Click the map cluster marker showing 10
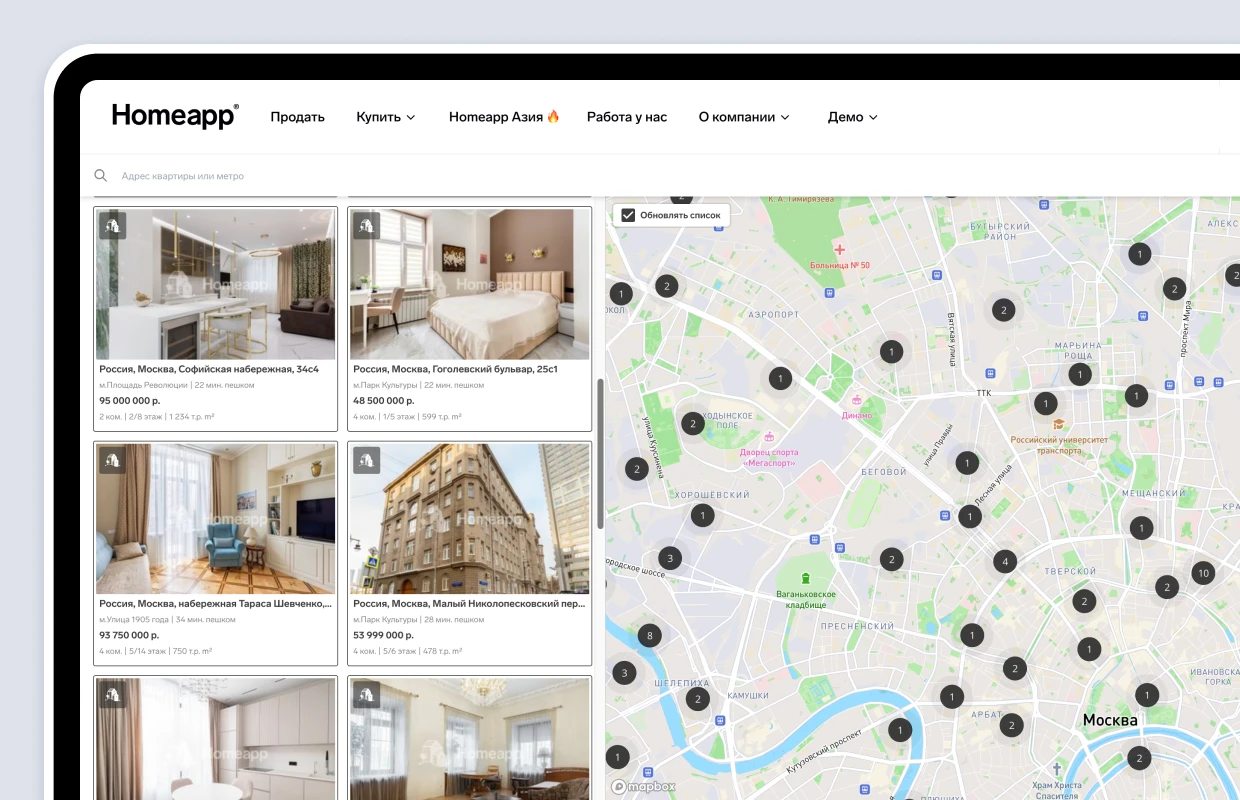The width and height of the screenshot is (1240, 800). coord(1203,573)
